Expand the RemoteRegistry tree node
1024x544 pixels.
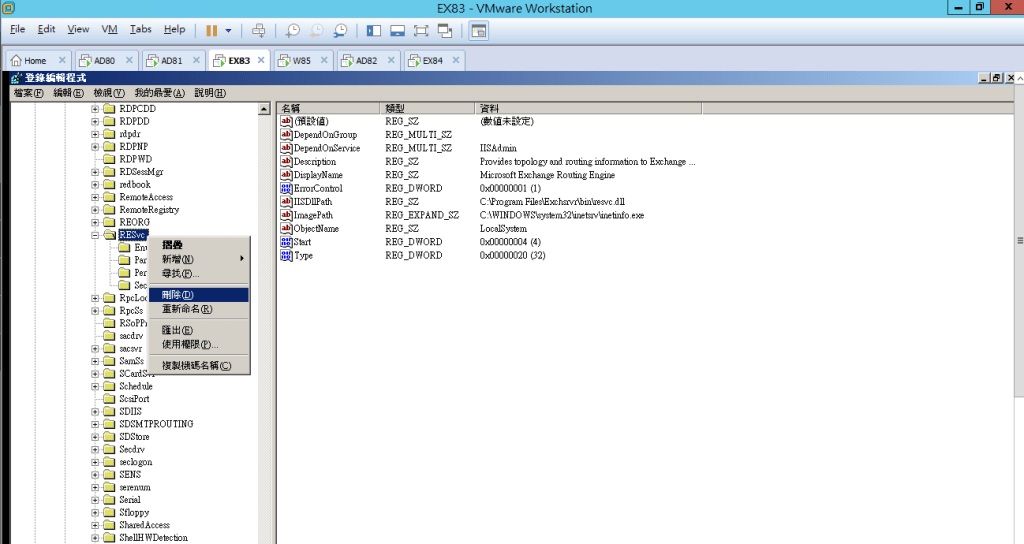(96, 210)
